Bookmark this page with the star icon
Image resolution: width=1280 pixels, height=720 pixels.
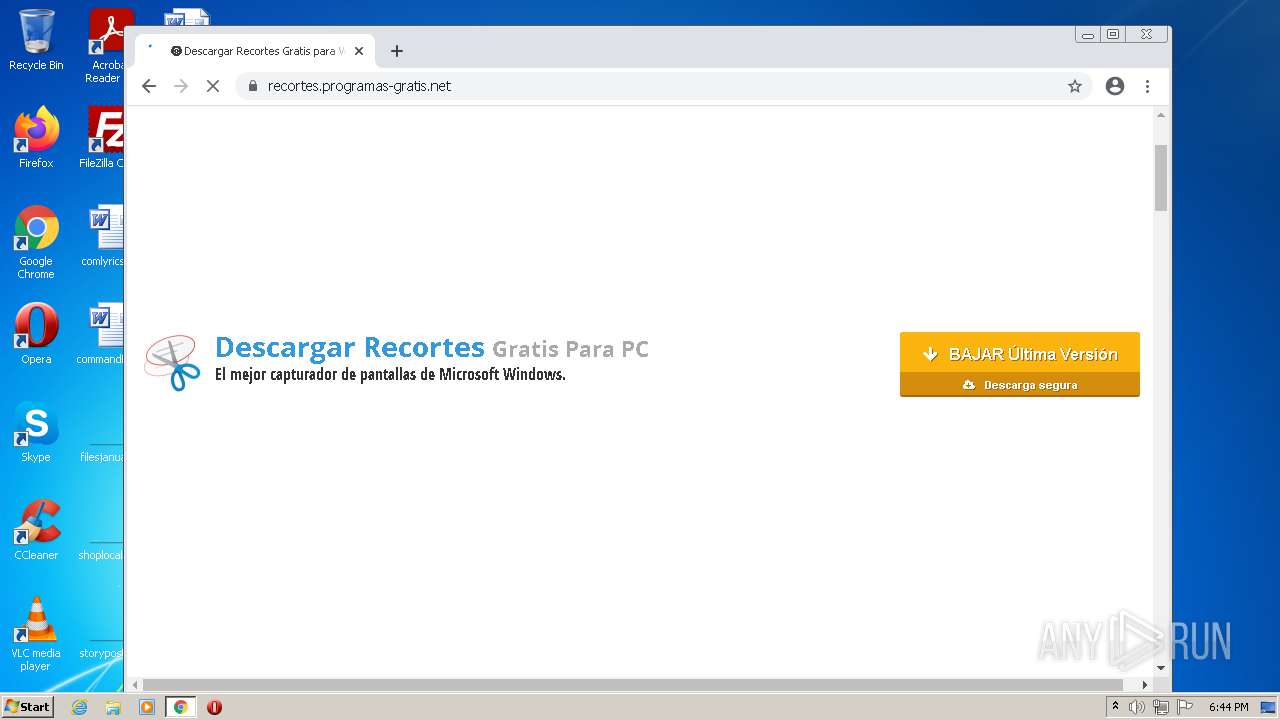click(1075, 86)
